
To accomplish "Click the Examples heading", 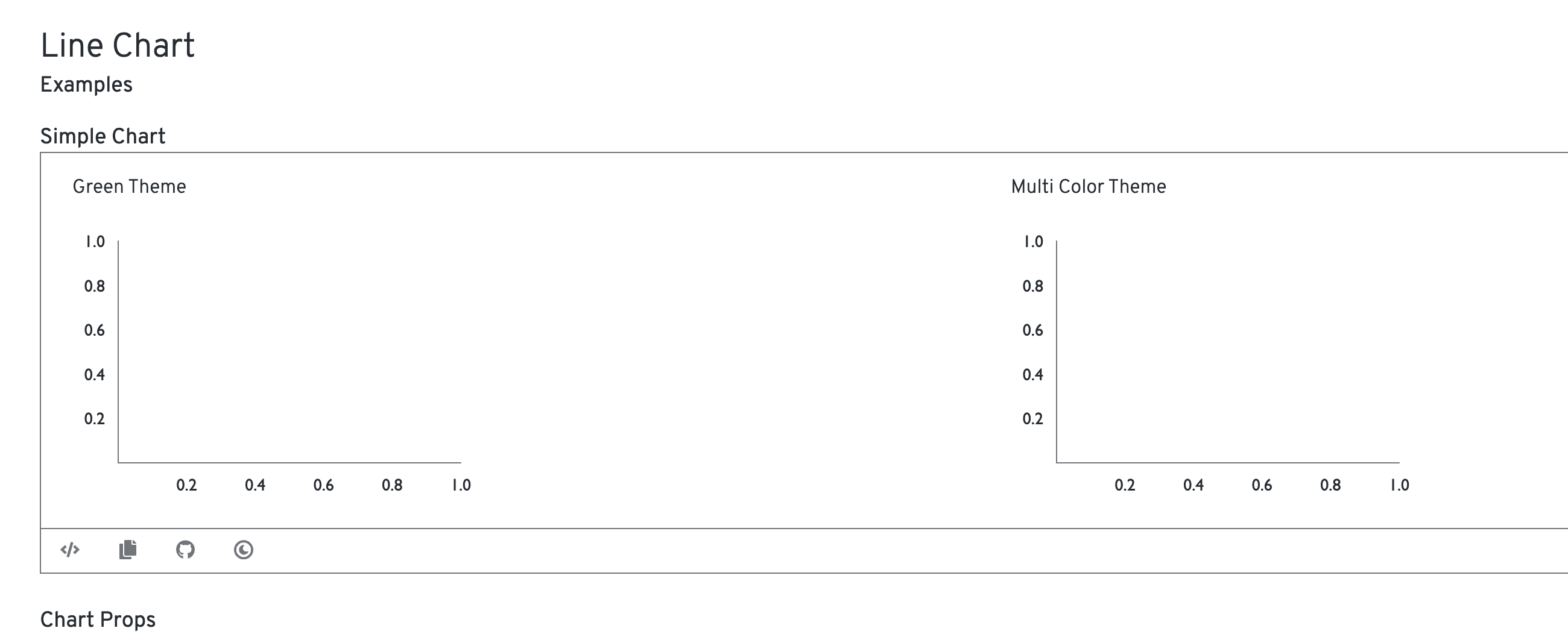I will 86,84.
